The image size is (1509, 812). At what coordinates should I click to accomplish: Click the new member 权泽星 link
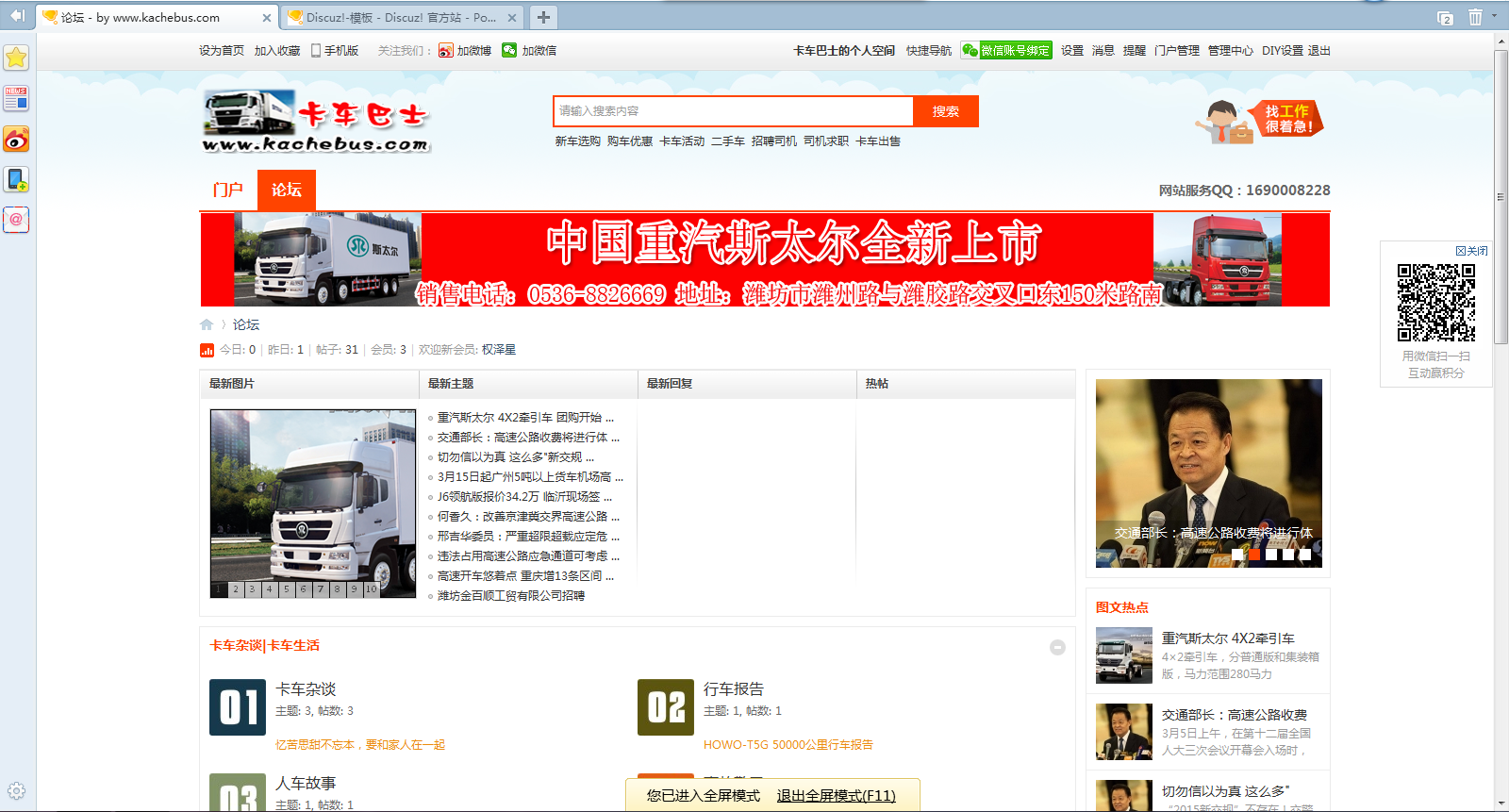499,350
